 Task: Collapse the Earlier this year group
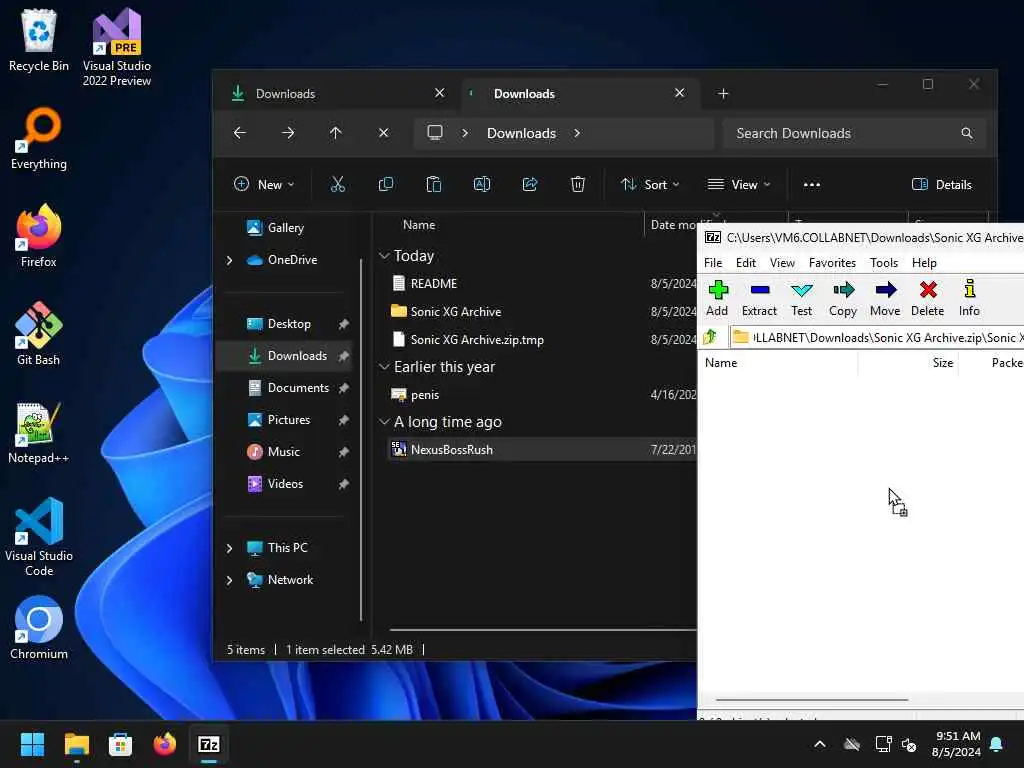point(384,367)
